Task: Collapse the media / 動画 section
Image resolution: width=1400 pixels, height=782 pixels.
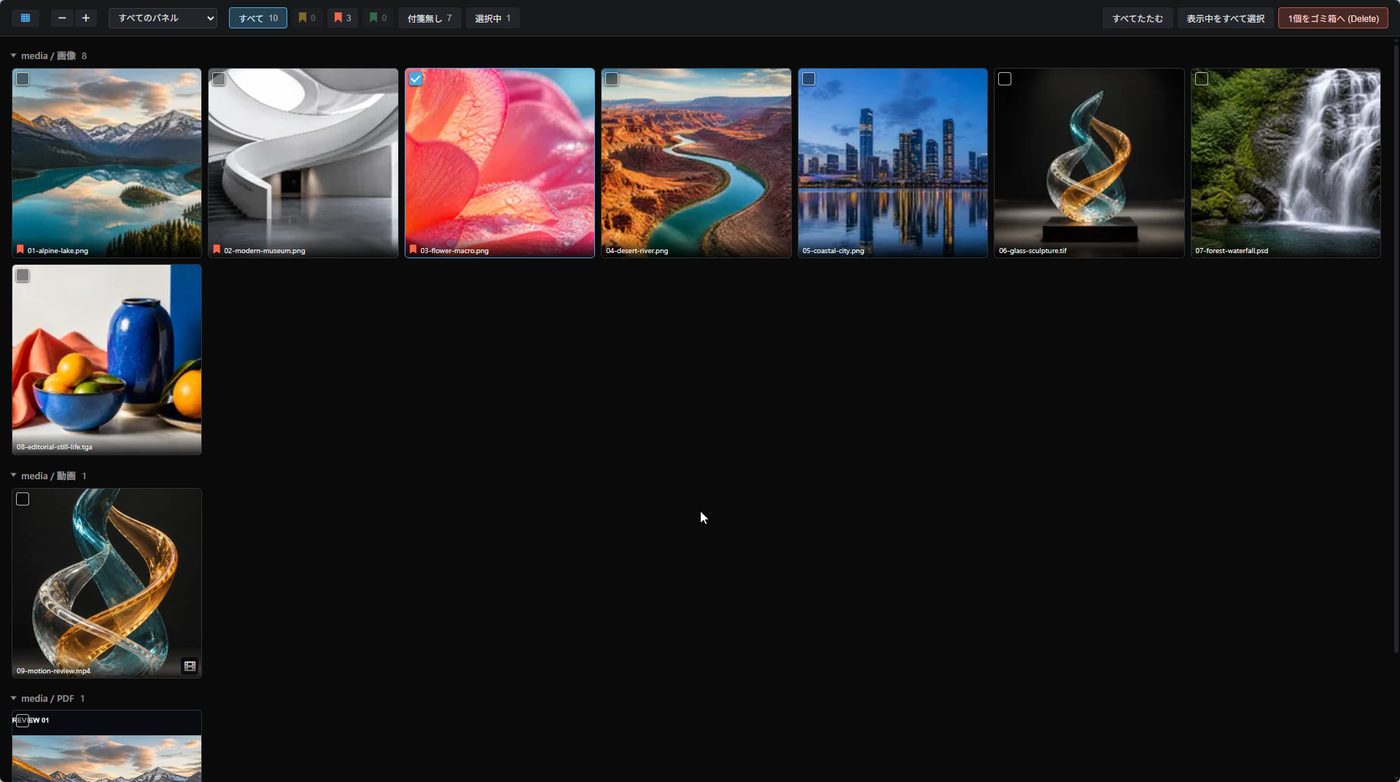Action: click(13, 476)
